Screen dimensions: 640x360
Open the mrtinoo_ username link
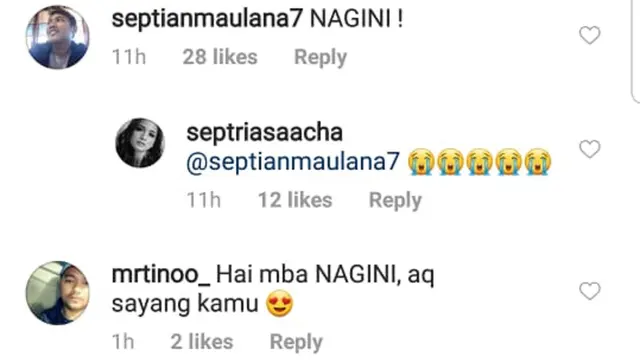(x=160, y=274)
